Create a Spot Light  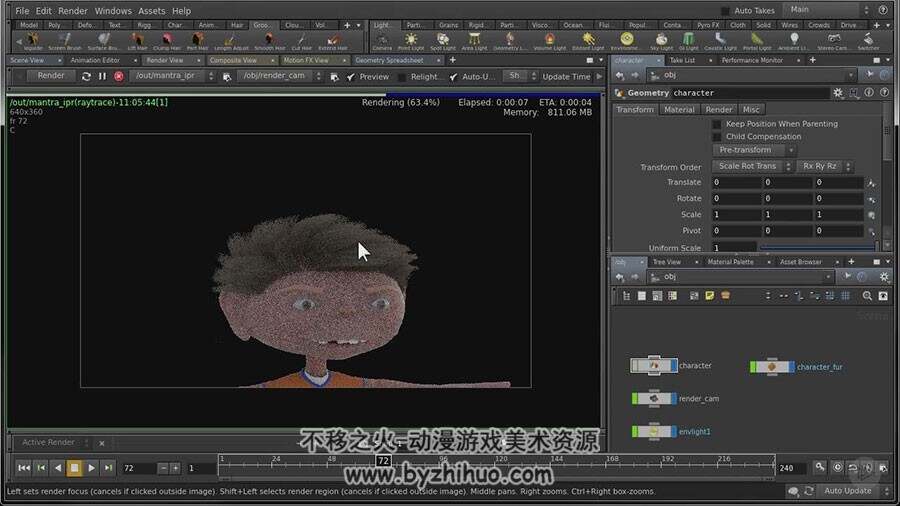tap(443, 41)
